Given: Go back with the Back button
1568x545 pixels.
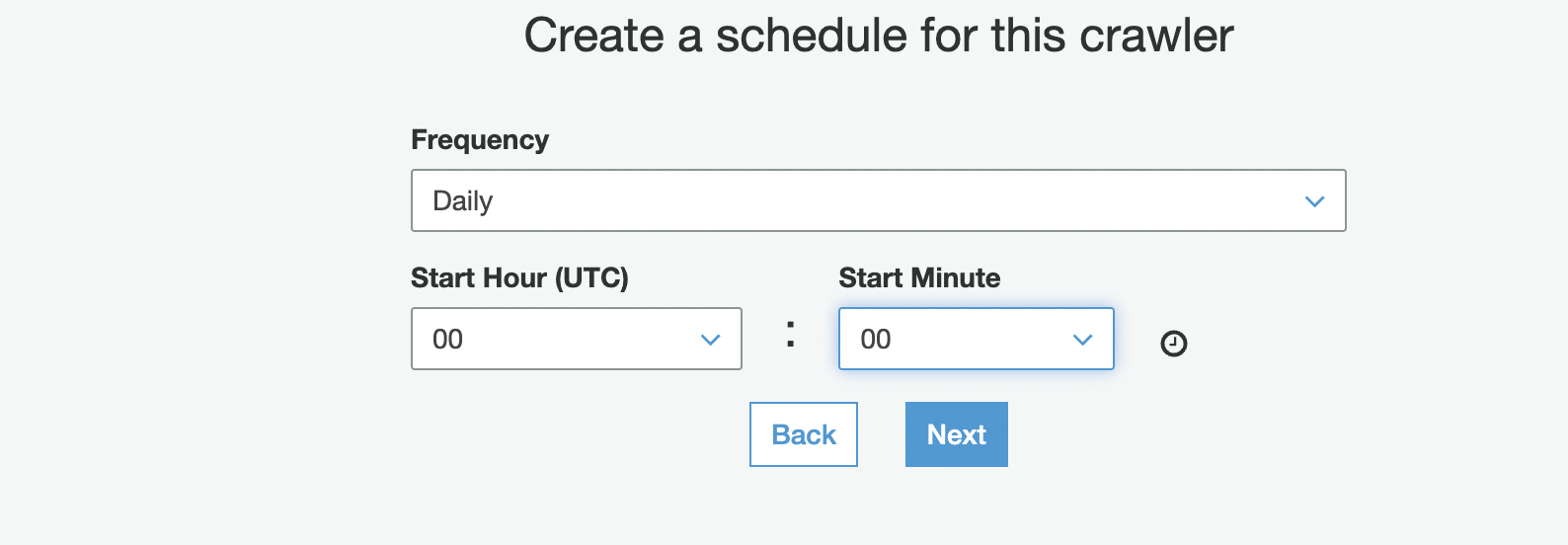Looking at the screenshot, I should pos(803,434).
